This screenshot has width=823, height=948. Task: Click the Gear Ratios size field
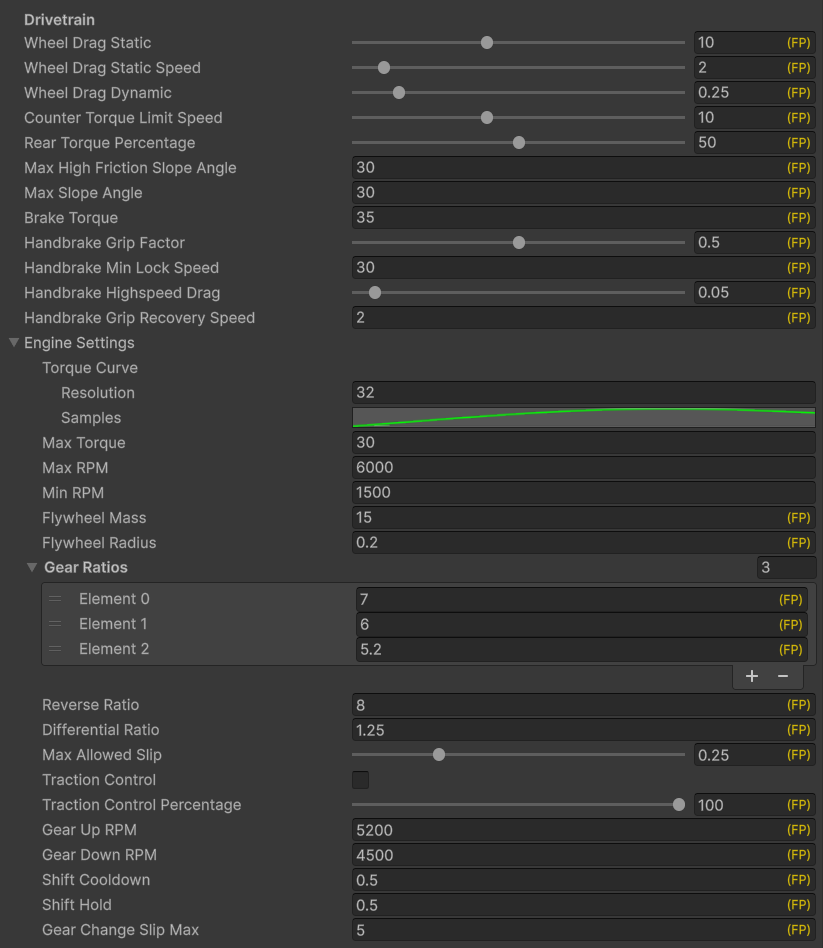[786, 568]
